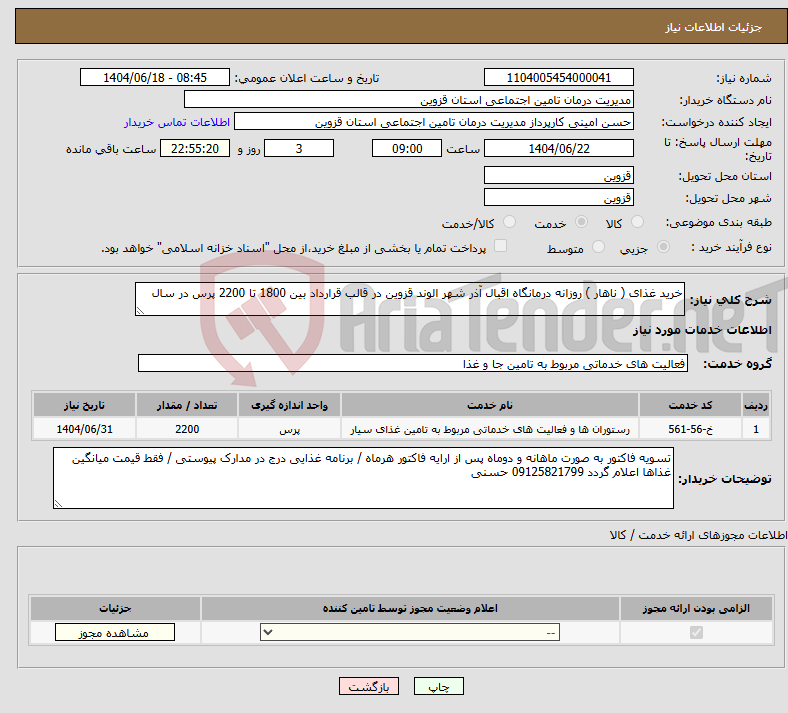Click the quantity cell 2200
788x713 pixels.
(187, 429)
